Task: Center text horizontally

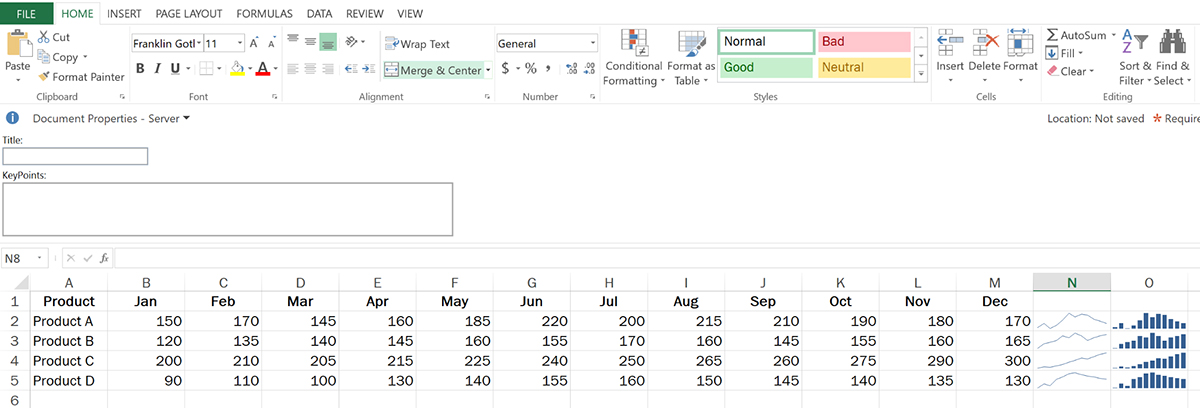Action: [310, 69]
